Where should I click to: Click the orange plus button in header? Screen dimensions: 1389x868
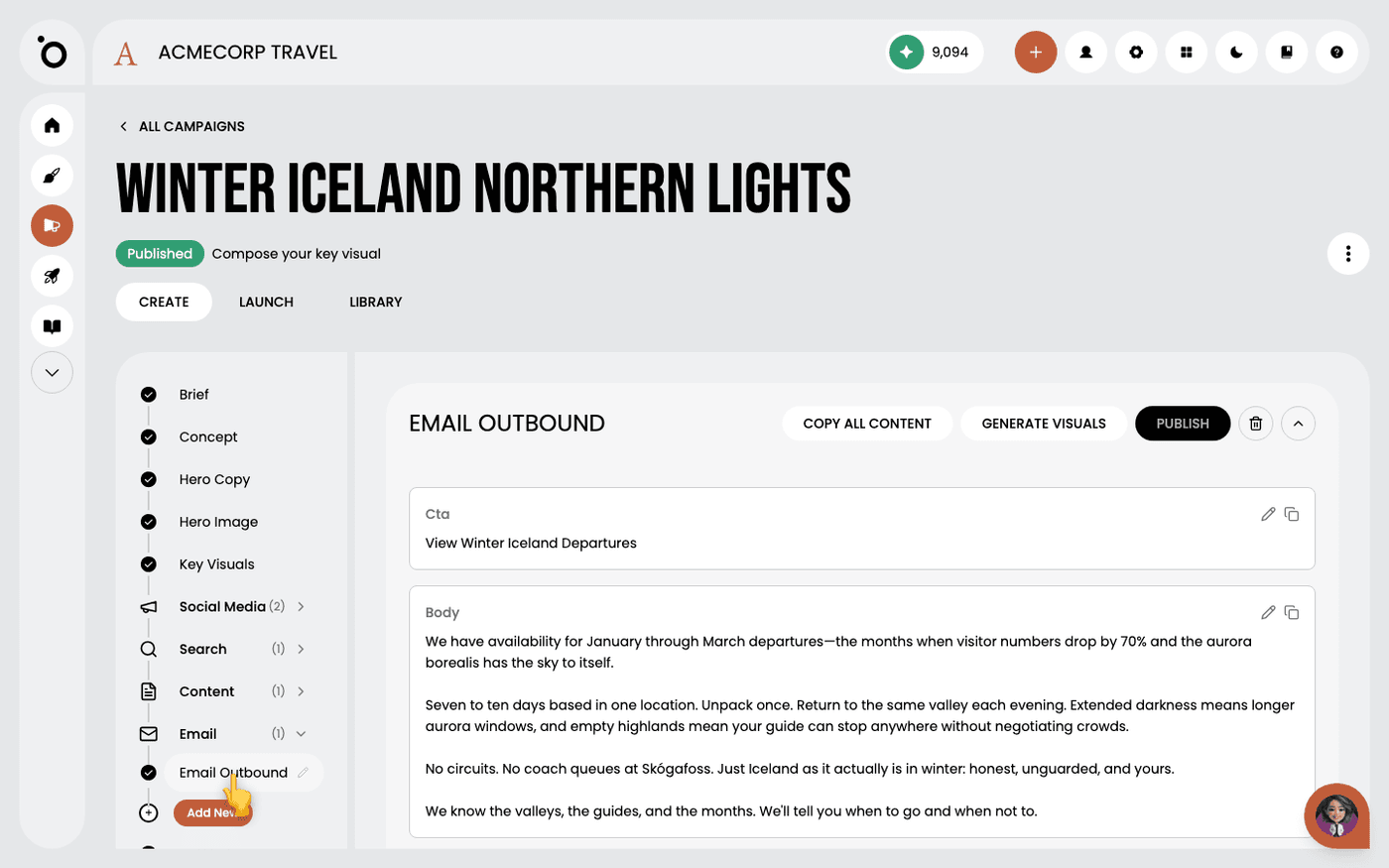coord(1036,52)
